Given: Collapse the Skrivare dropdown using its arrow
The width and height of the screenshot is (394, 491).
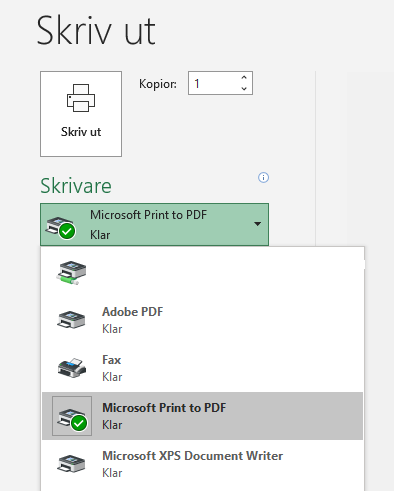Looking at the screenshot, I should tap(257, 224).
